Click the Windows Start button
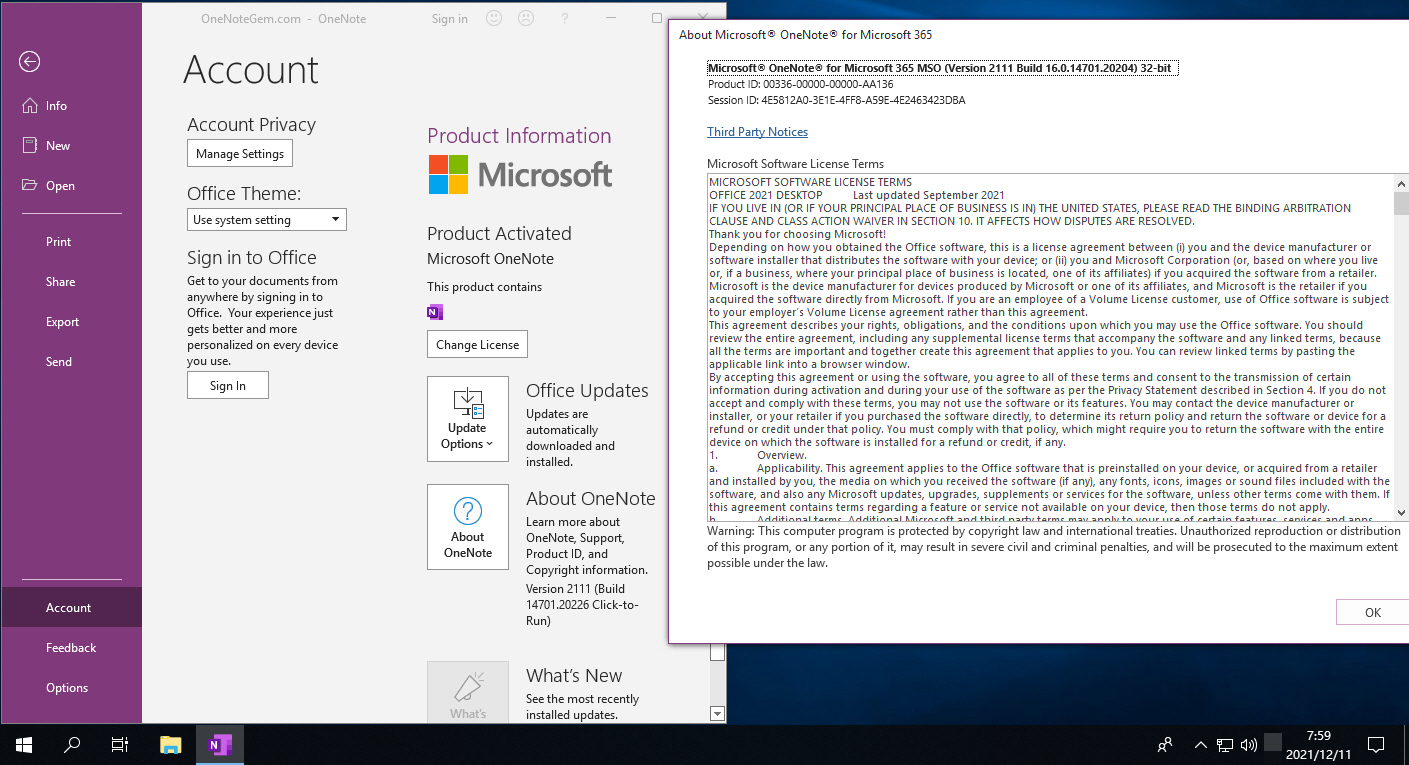Image resolution: width=1409 pixels, height=765 pixels. click(24, 745)
